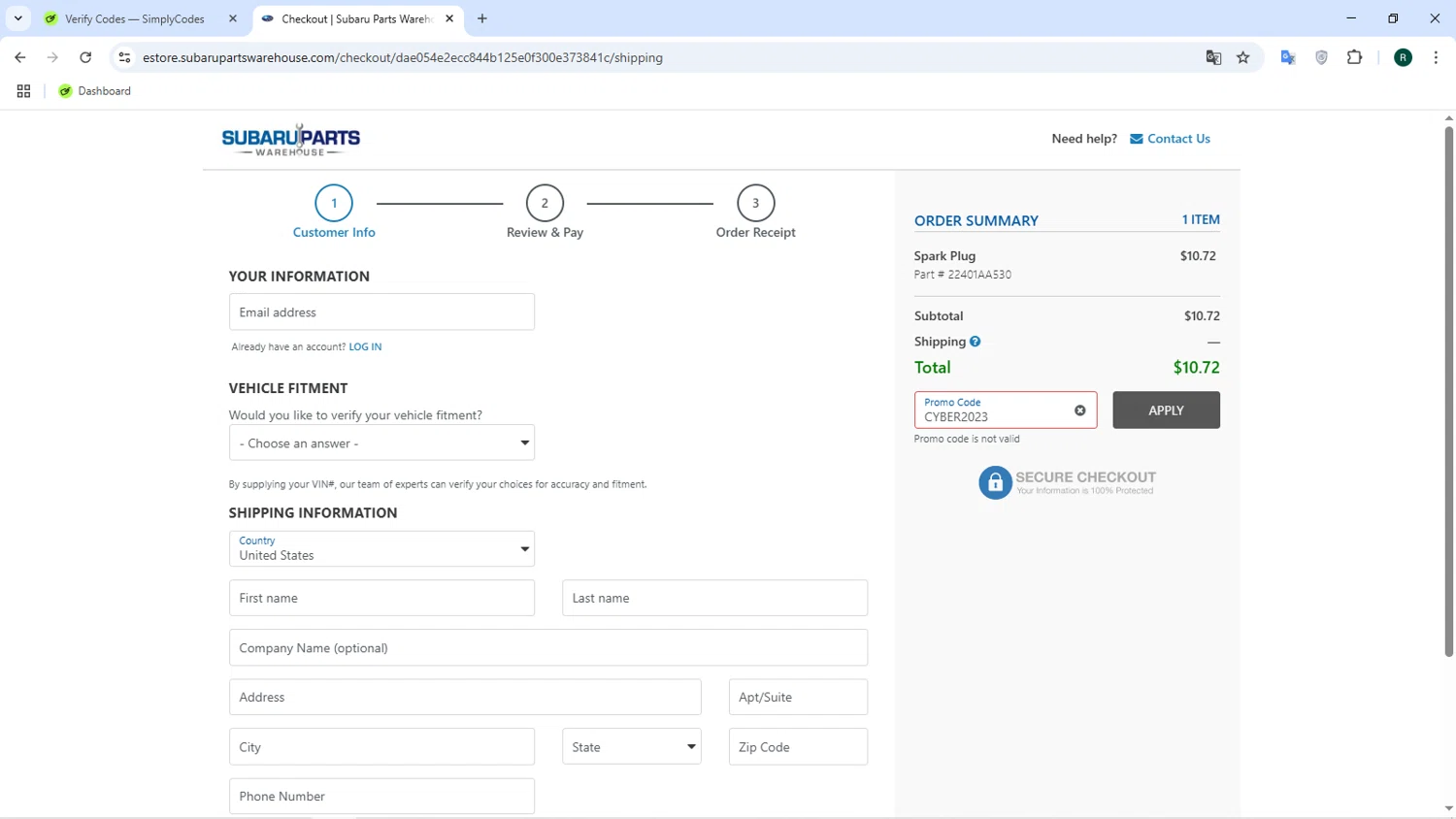Click the Company Name optional field
The height and width of the screenshot is (819, 1456).
[548, 647]
